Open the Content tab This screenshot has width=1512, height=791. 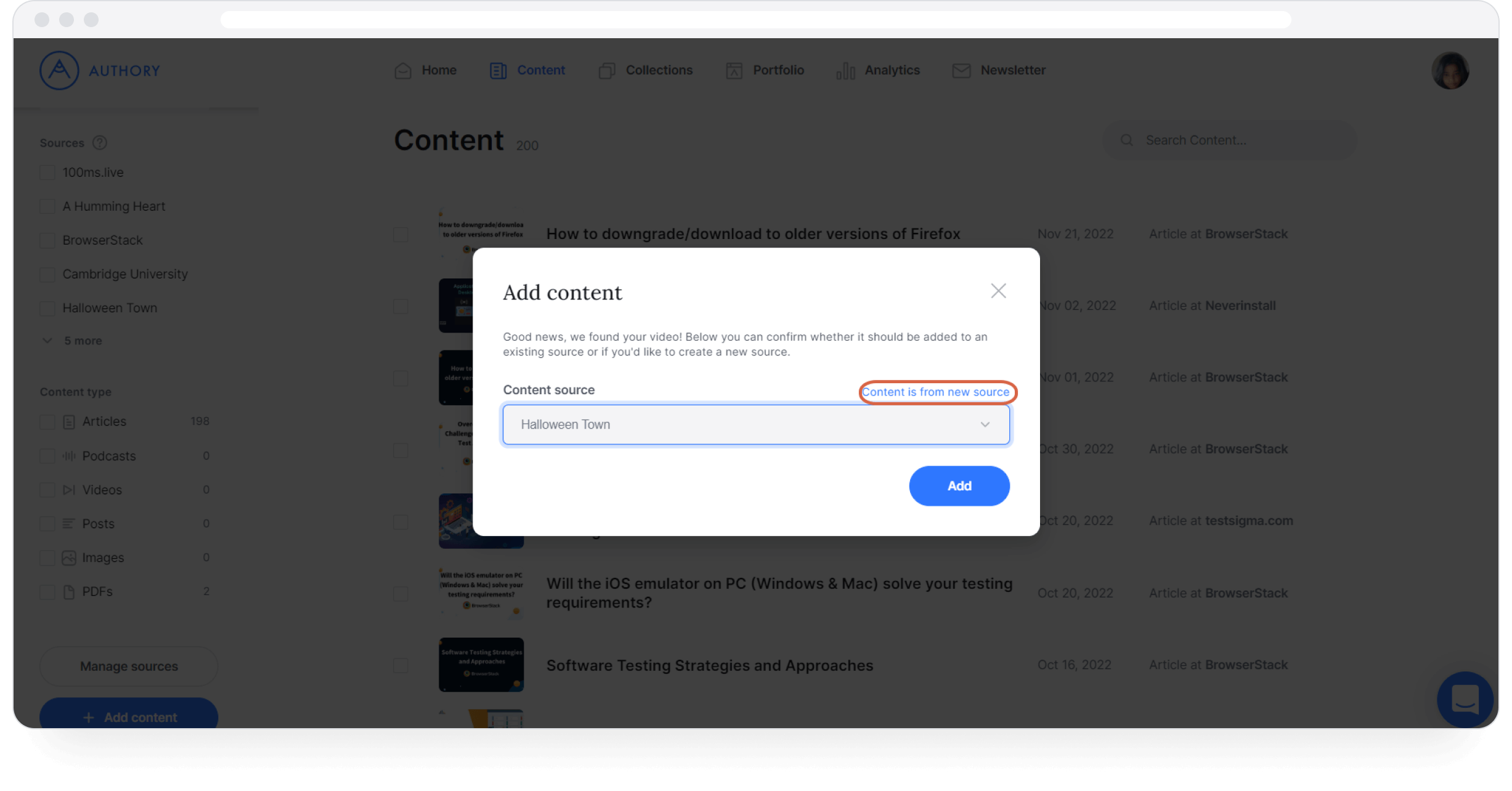click(541, 70)
